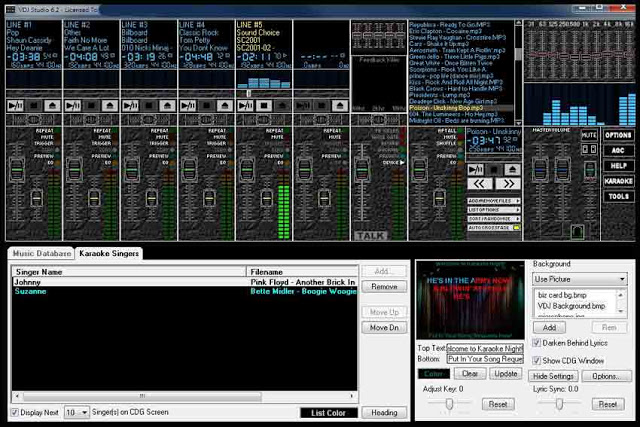The height and width of the screenshot is (427, 640).
Task: Play or pause the Poison playlist player
Action: (476, 169)
